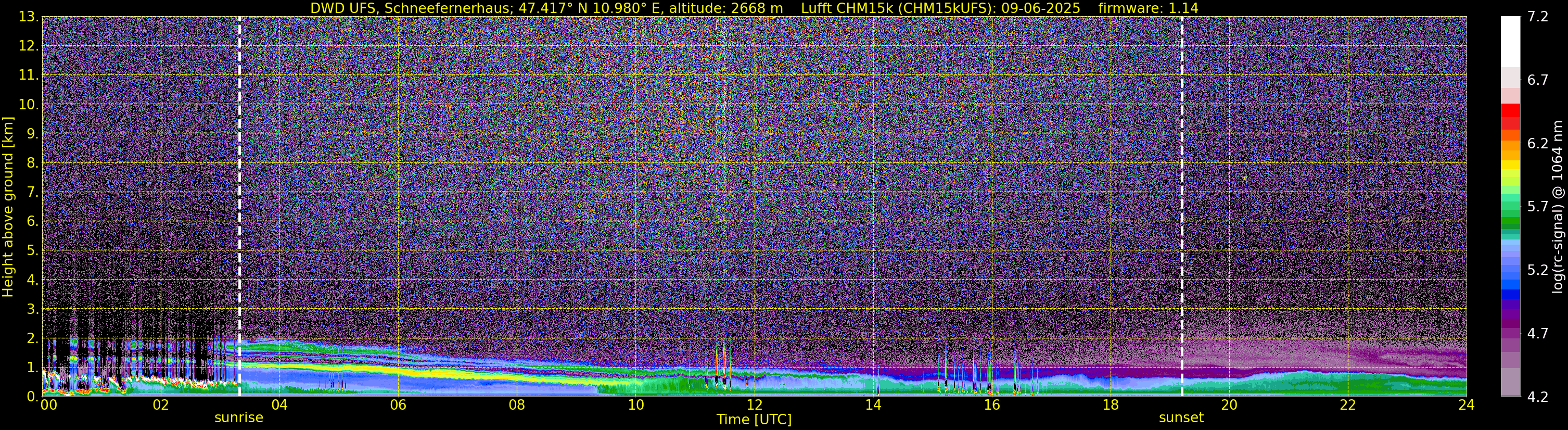Click the height axis tick label '5.'

pos(32,250)
